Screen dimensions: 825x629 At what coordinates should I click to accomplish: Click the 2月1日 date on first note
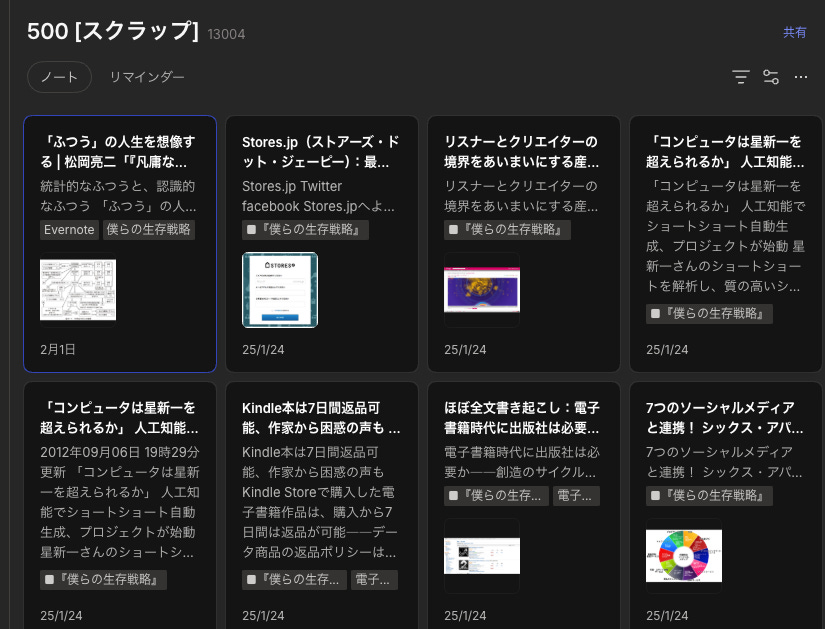click(58, 350)
